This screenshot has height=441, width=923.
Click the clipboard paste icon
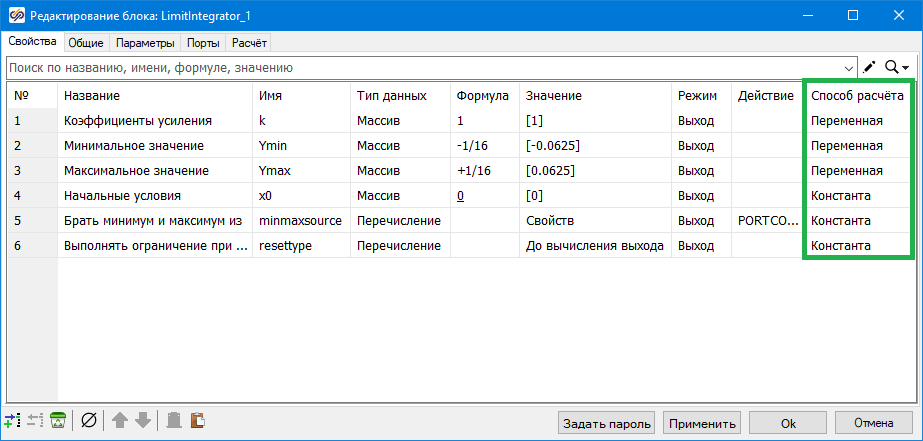coord(197,421)
